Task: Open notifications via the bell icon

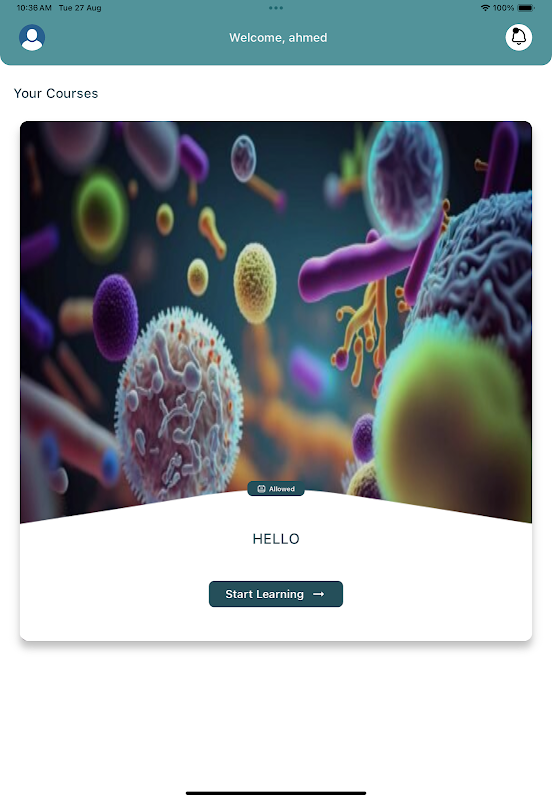Action: 519,37
